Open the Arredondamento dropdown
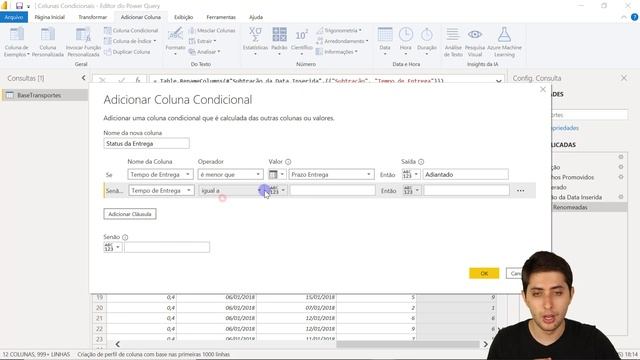Image resolution: width=640 pixels, height=360 pixels. tap(342, 41)
